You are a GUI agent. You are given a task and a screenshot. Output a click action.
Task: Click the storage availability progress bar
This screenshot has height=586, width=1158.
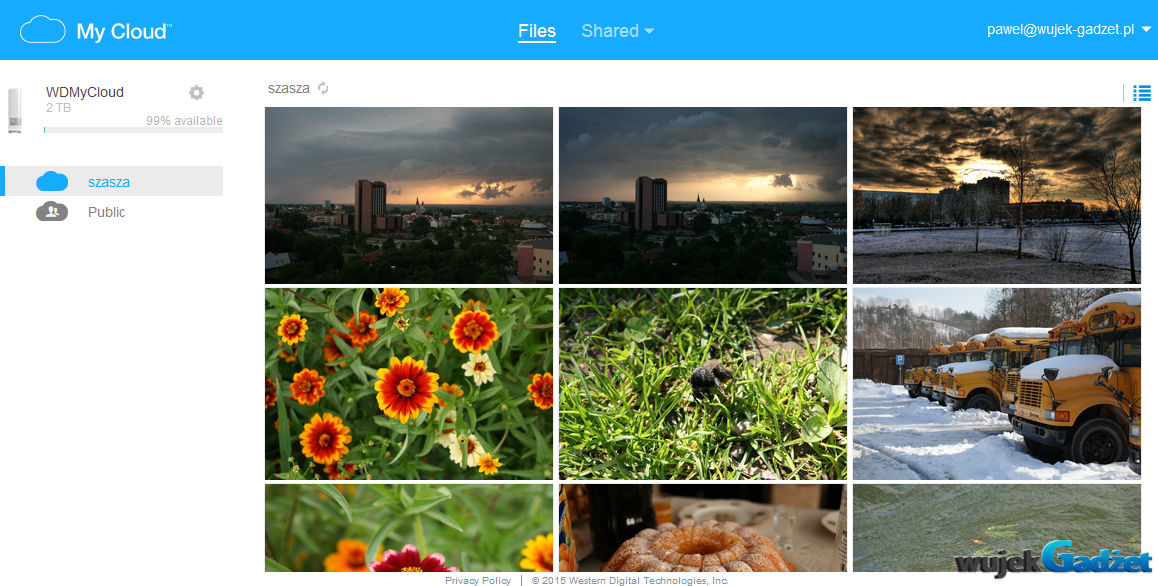coord(133,130)
